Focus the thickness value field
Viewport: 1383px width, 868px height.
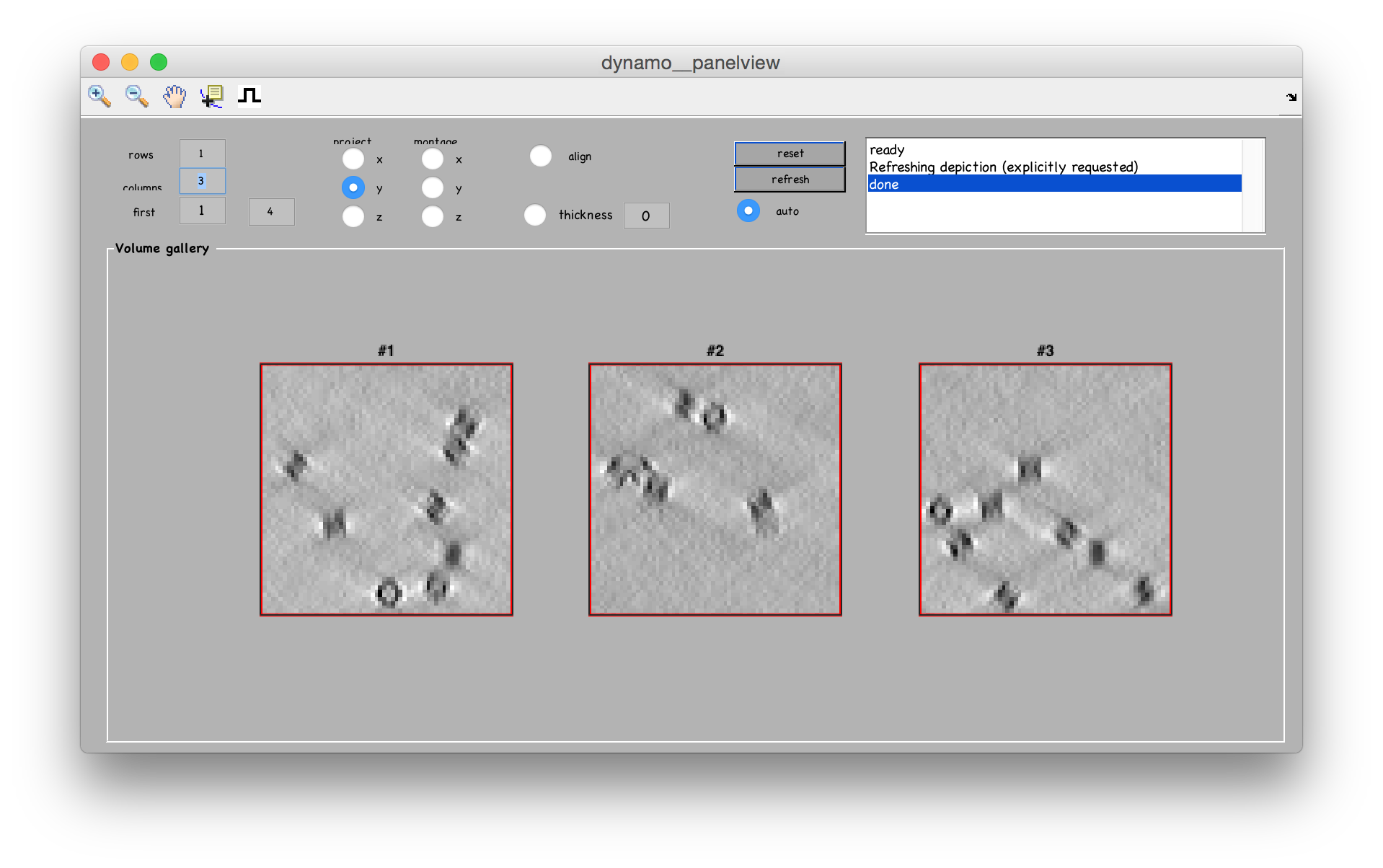(646, 216)
